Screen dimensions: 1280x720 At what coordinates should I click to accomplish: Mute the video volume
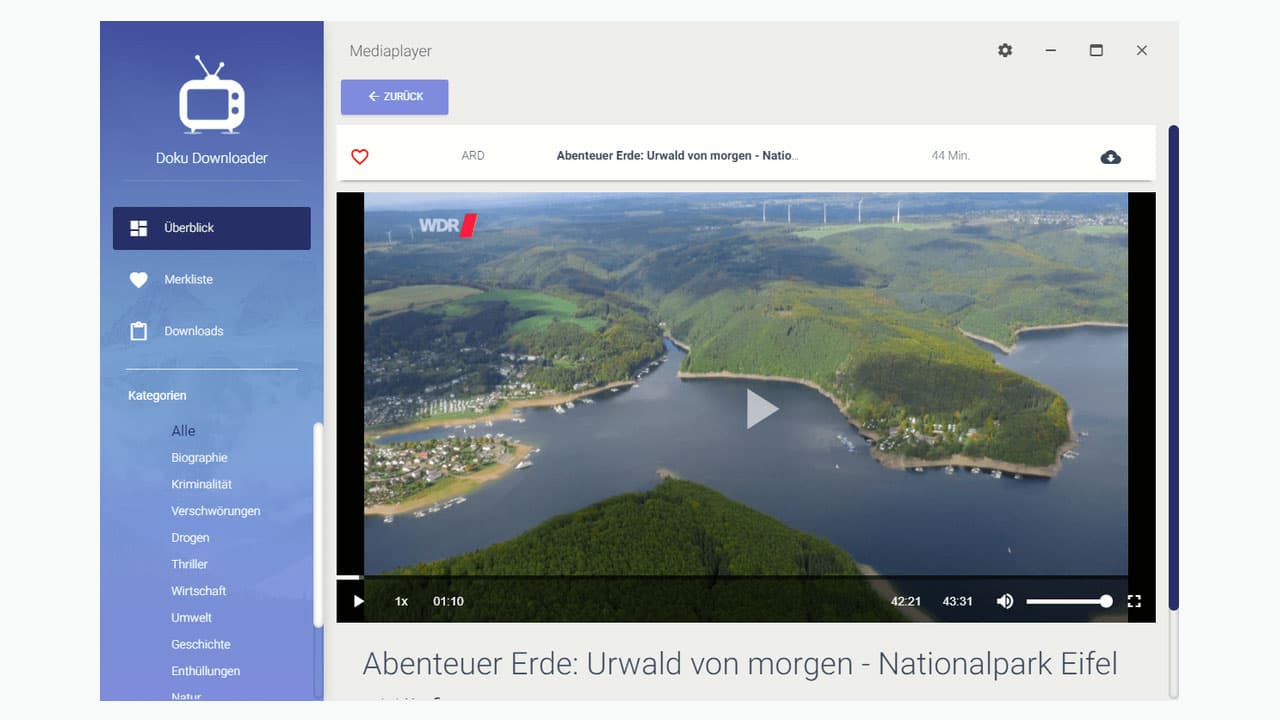[x=1004, y=601]
